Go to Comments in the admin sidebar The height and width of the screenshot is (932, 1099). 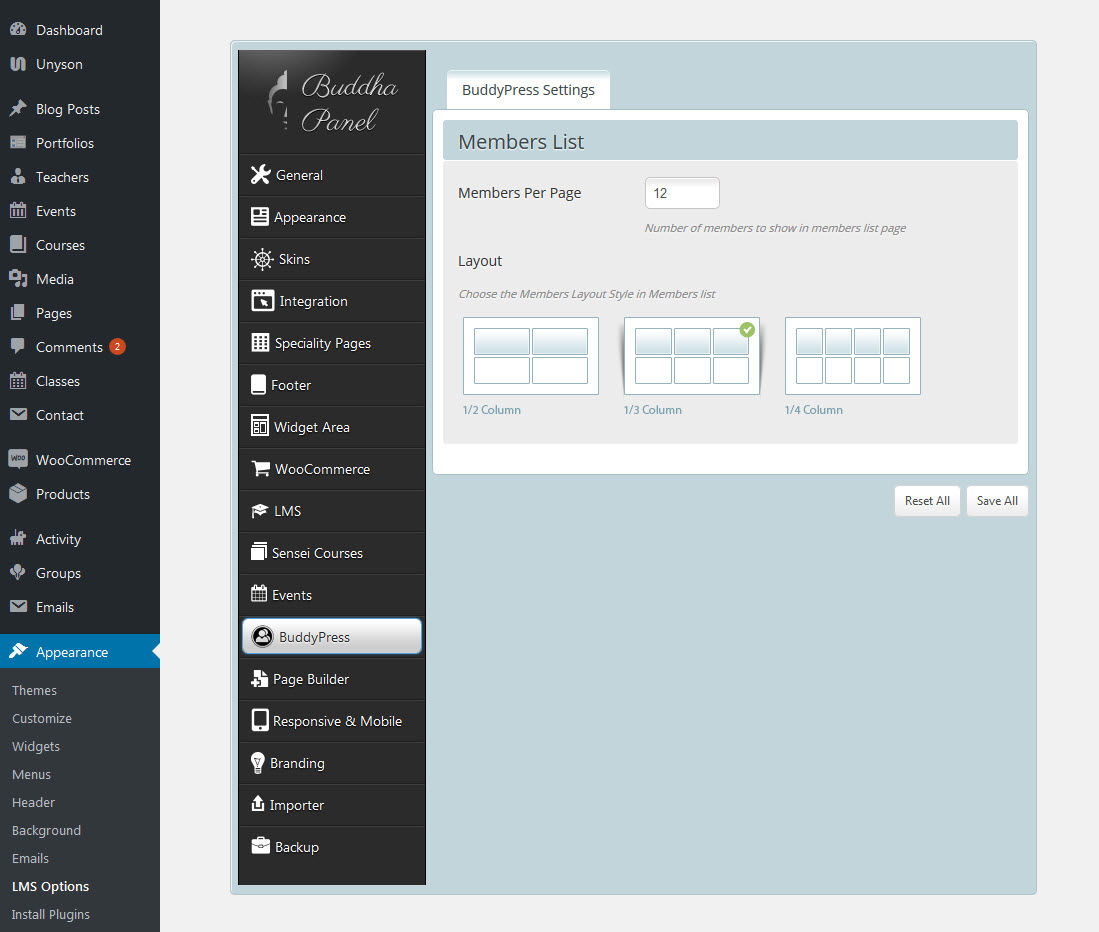click(x=69, y=347)
